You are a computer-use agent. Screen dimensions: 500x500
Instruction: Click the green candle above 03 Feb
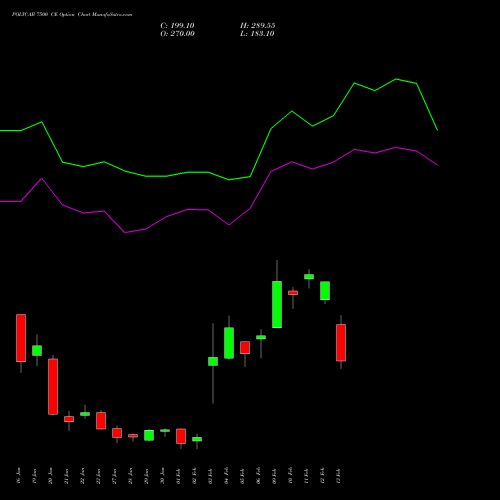213,361
